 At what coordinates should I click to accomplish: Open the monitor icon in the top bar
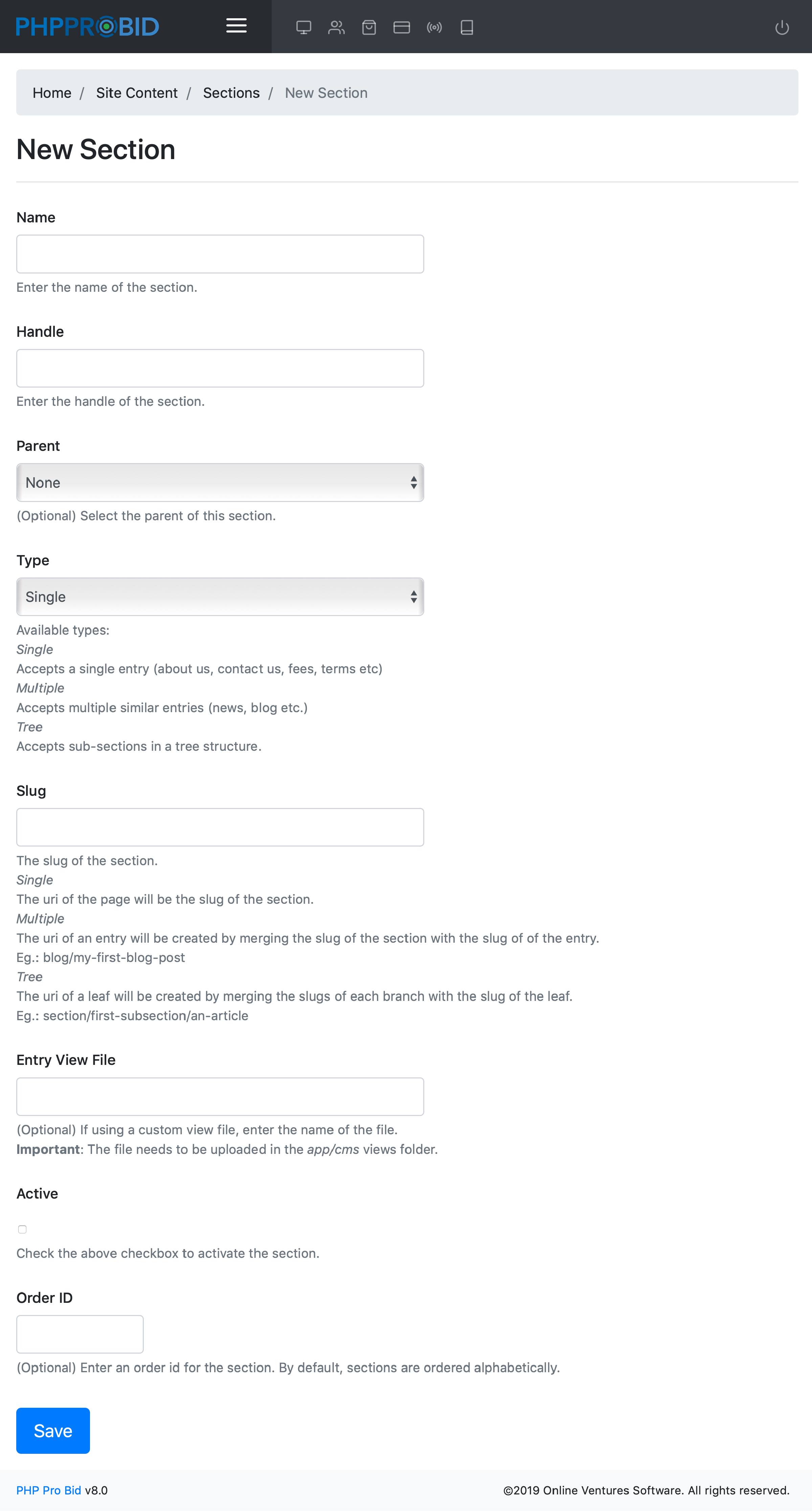pos(304,27)
